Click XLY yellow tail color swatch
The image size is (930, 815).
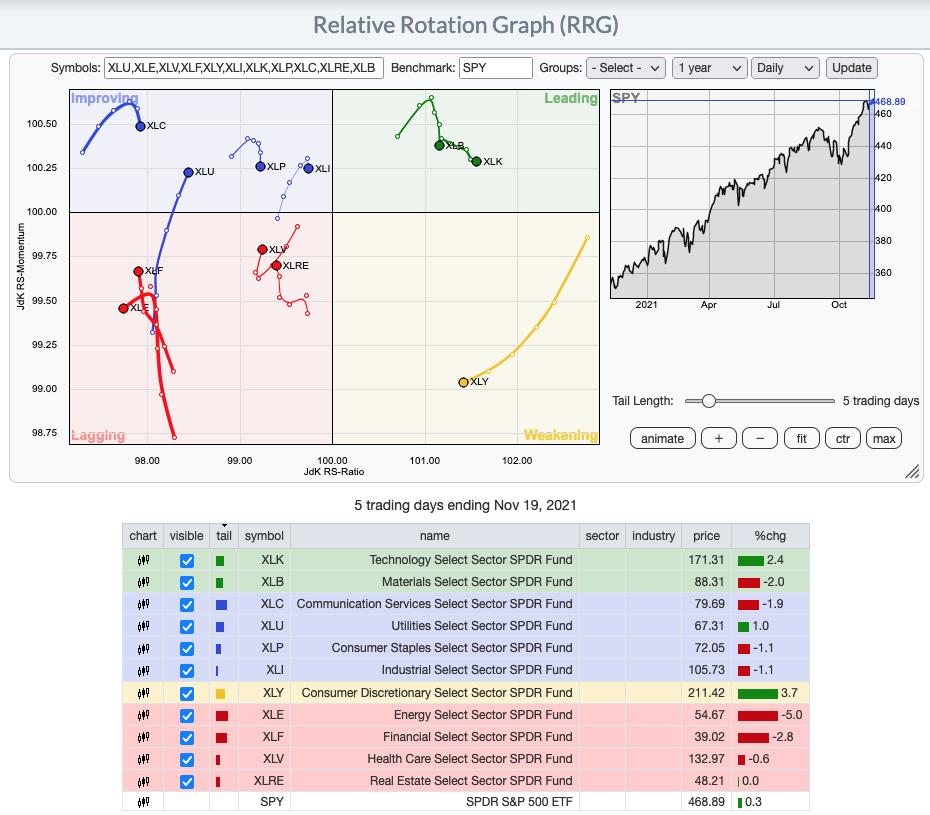[220, 693]
